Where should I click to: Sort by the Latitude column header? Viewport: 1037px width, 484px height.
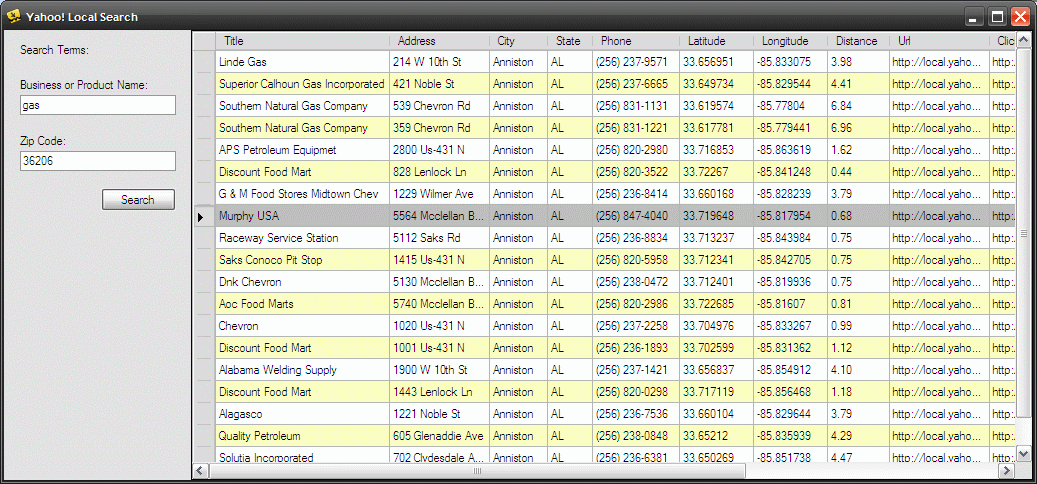coord(716,41)
